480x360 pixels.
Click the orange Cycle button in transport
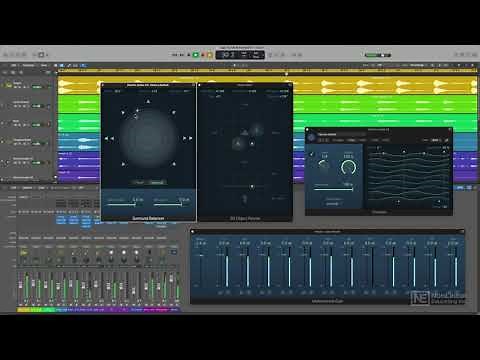click(x=210, y=55)
